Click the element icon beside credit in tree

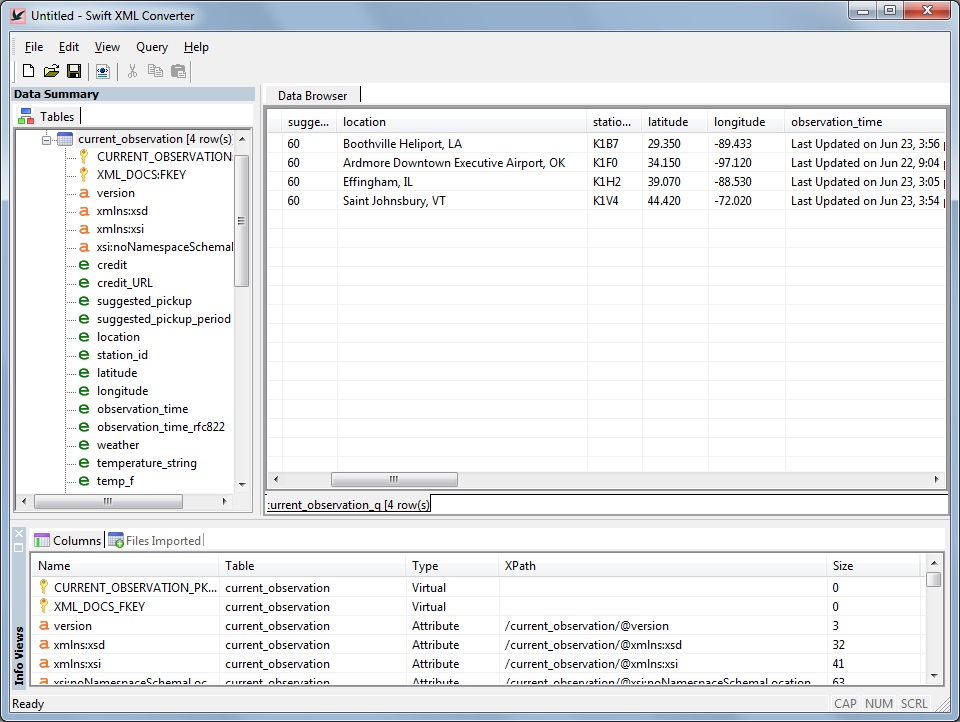click(84, 265)
